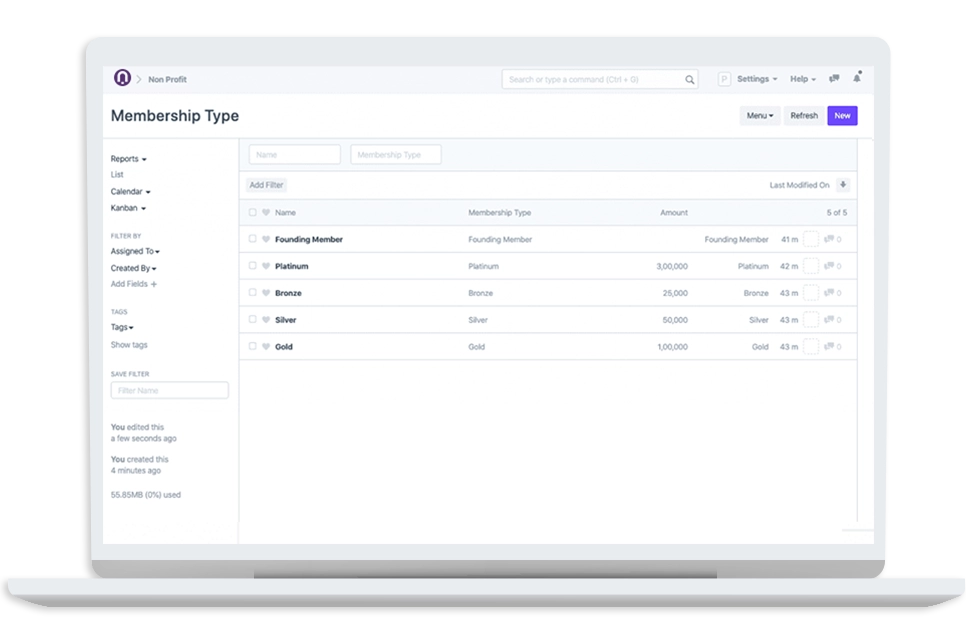966x619 pixels.
Task: Open the Help menu
Action: pos(802,79)
